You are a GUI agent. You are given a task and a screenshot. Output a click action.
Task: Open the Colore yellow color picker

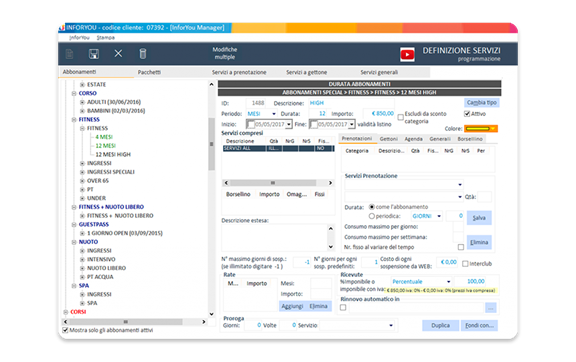pyautogui.click(x=481, y=129)
